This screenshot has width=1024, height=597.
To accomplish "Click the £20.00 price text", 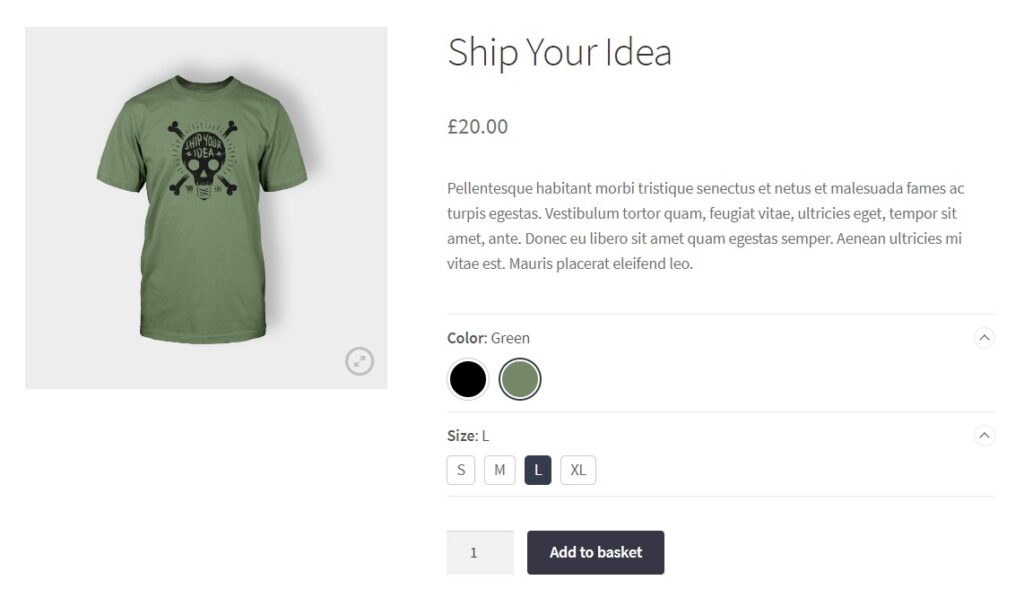I will (x=477, y=127).
